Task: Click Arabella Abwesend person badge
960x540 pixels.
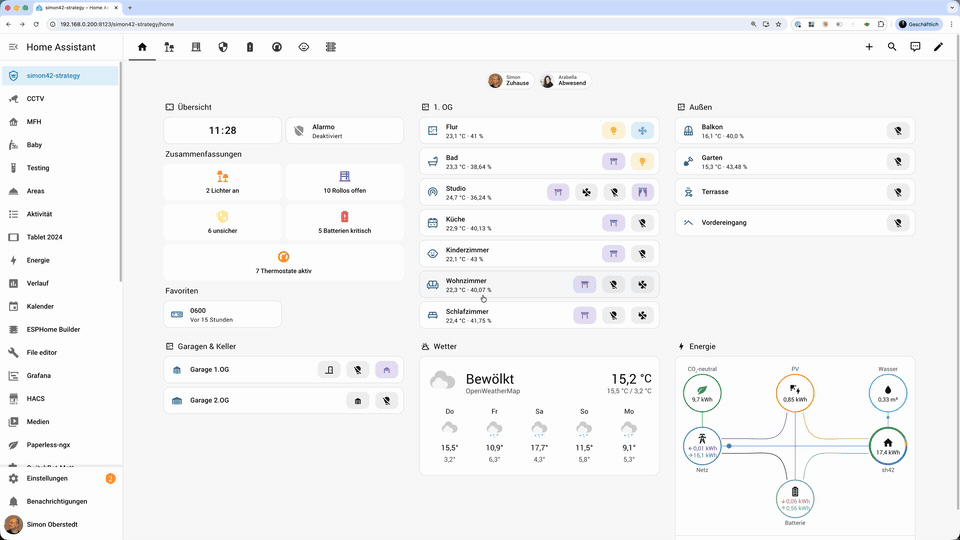Action: coord(565,81)
